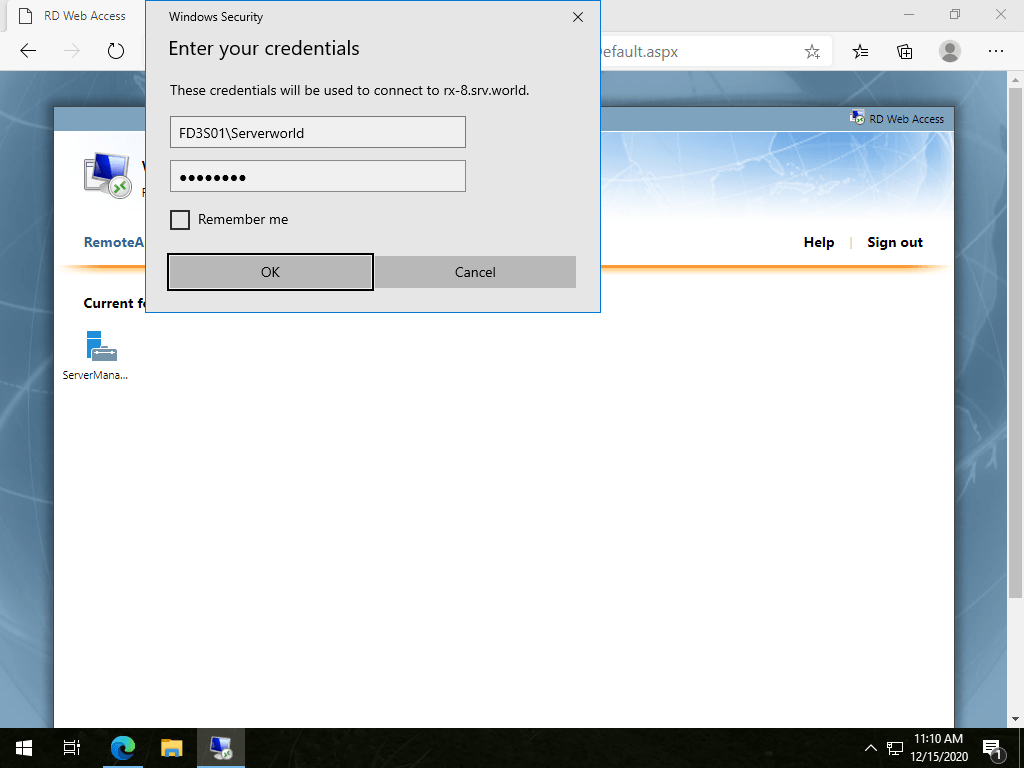The image size is (1024, 768).
Task: Click the browser back arrow
Action: click(x=27, y=50)
